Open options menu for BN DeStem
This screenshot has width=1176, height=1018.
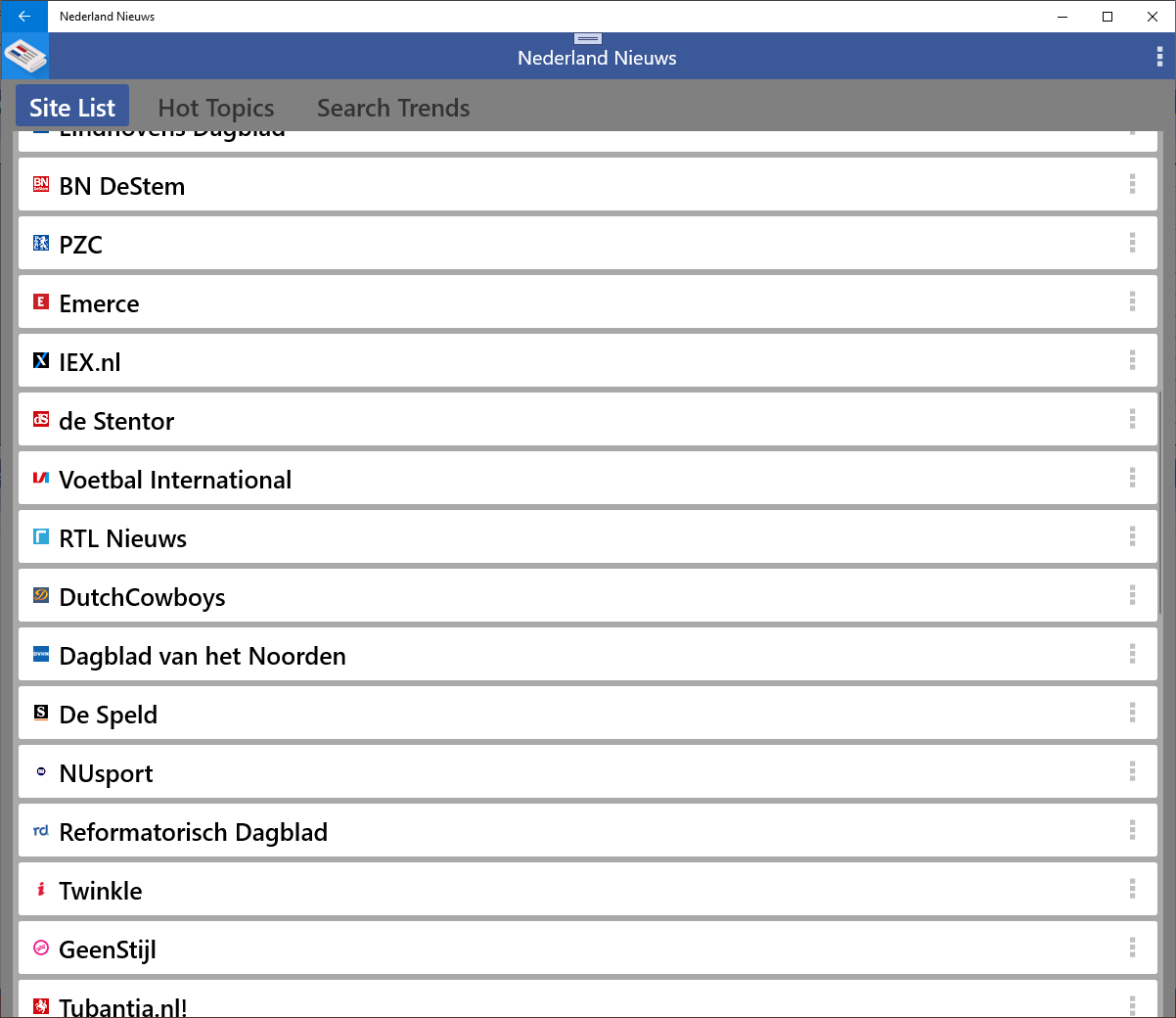[1132, 184]
